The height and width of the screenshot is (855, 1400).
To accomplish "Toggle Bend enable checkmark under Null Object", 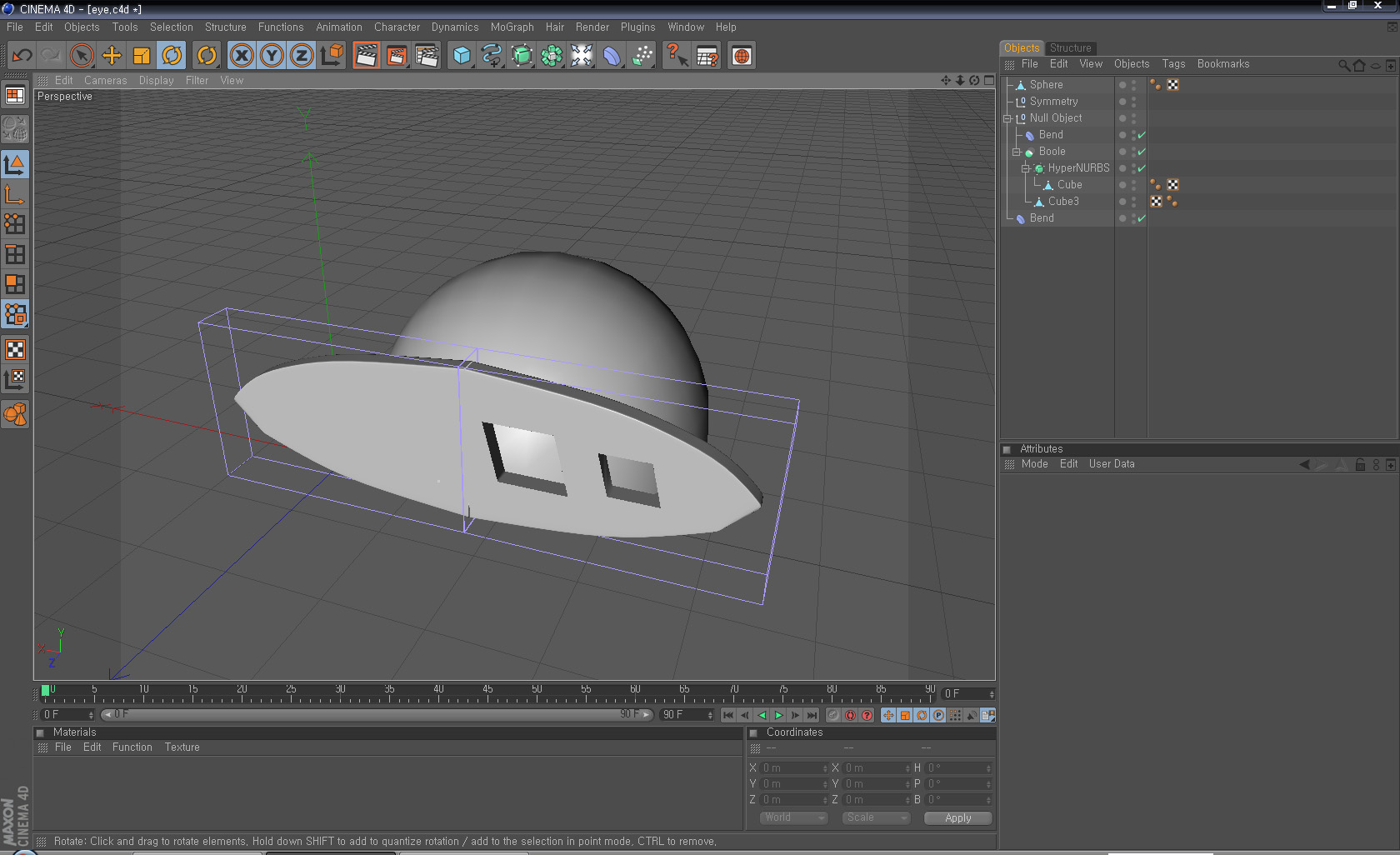I will coord(1142,135).
